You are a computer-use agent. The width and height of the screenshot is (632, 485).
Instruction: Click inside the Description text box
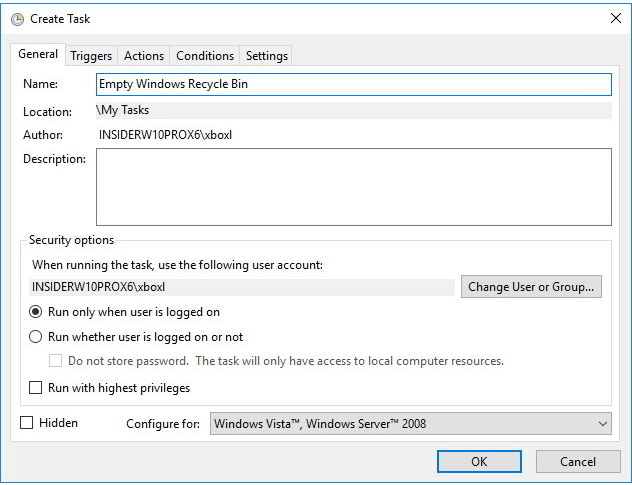click(353, 187)
